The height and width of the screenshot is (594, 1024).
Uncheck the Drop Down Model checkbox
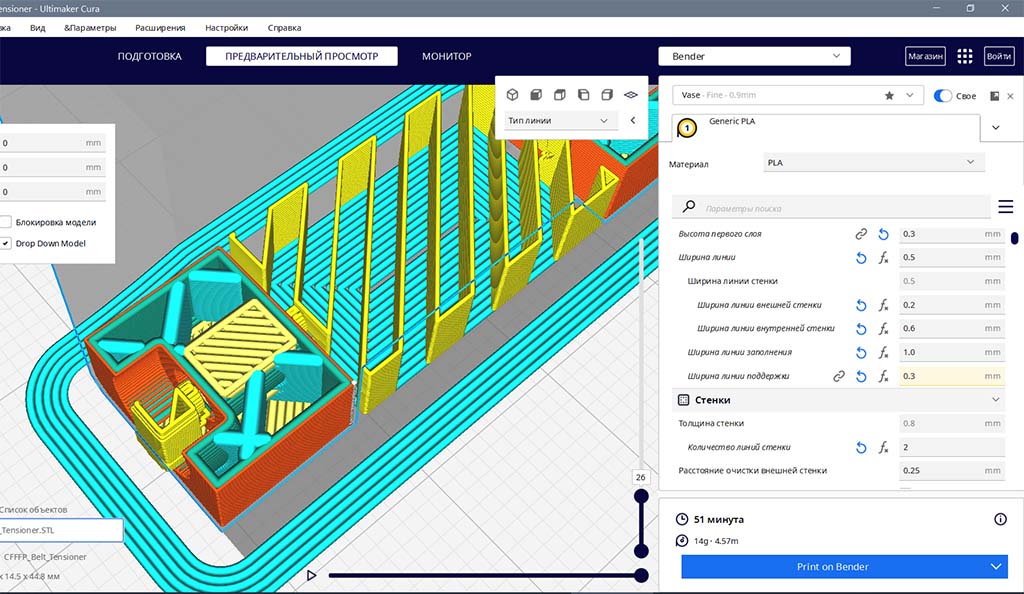(6, 243)
